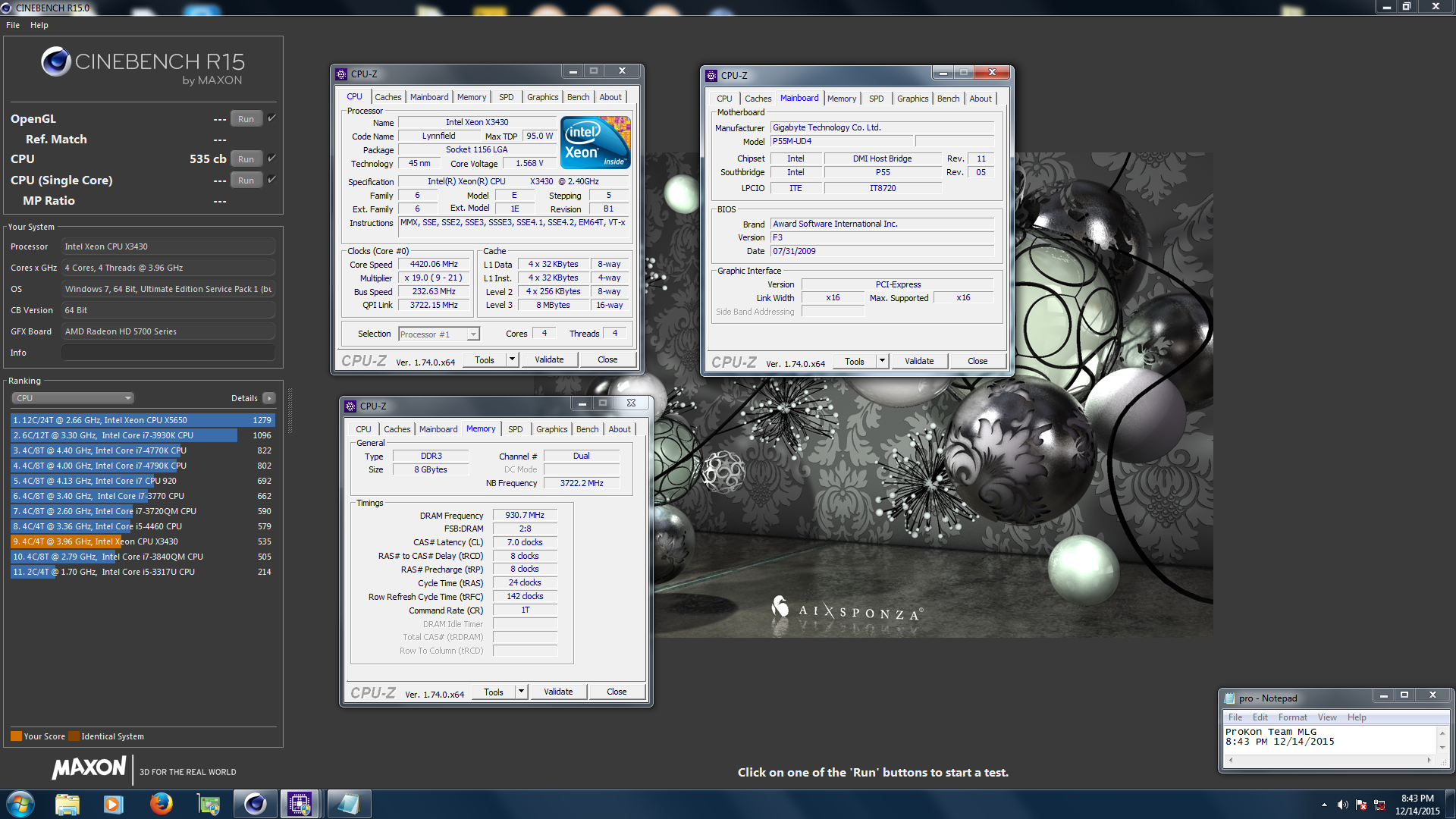Open Windows Explorer from taskbar
Viewport: 1456px width, 819px height.
[x=67, y=804]
